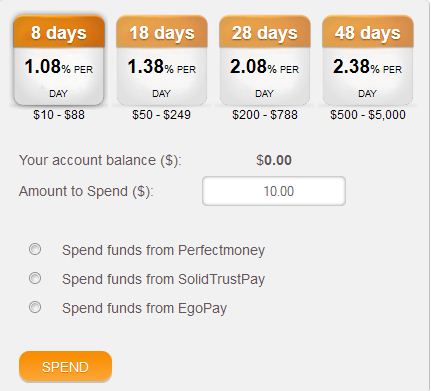Screen dimensions: 431x391
Task: Click the 'Spend funds from SolidTrustPay' label
Action: coord(163,279)
